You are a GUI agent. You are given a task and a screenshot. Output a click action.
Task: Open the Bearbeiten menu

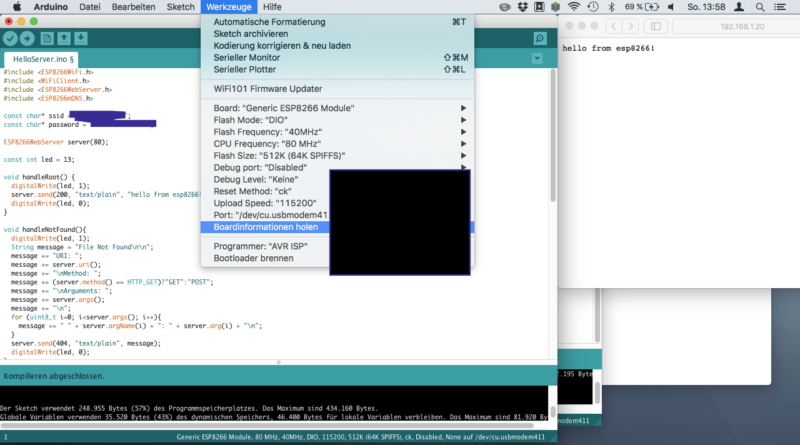pos(133,7)
